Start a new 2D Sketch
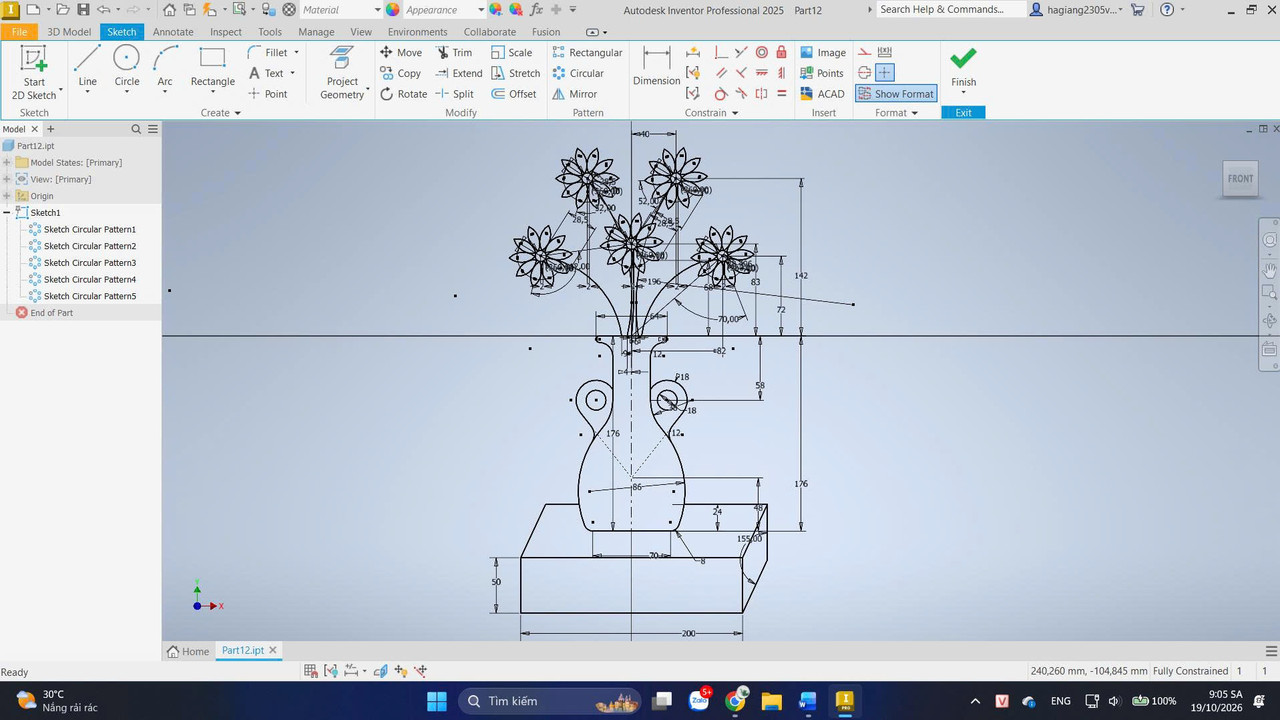Image resolution: width=1280 pixels, height=720 pixels. click(x=34, y=73)
